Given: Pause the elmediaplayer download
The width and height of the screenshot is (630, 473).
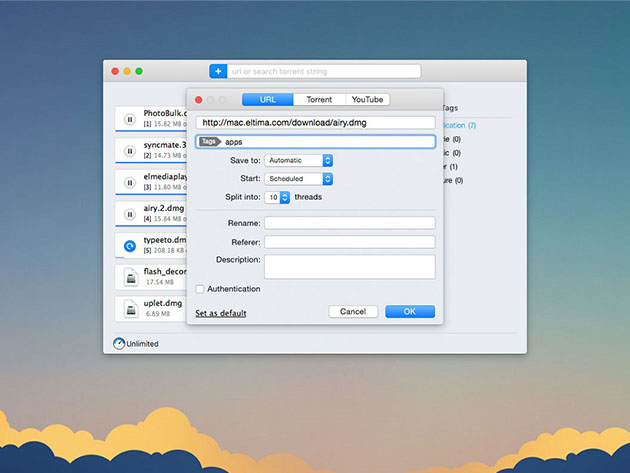Looking at the screenshot, I should pos(130,181).
